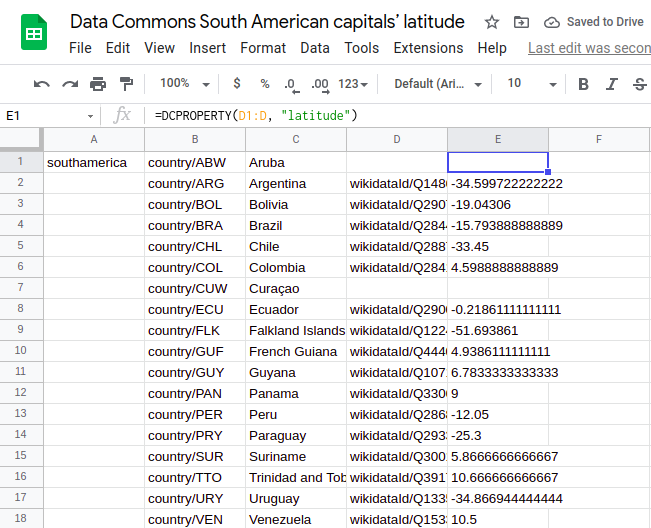Open the Google Sheets home icon

point(34,32)
